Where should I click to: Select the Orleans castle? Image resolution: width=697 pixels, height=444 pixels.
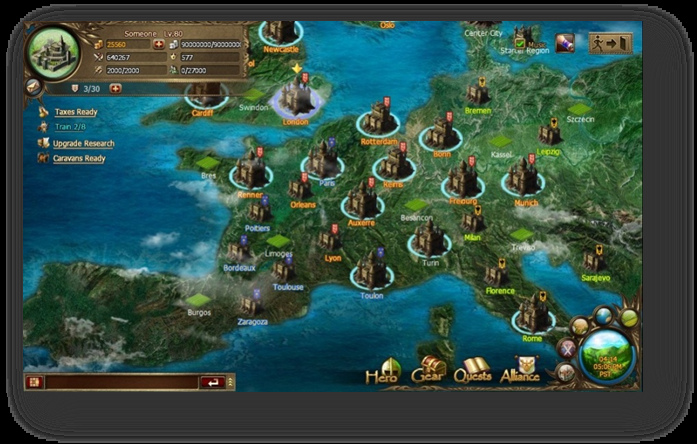[x=300, y=188]
